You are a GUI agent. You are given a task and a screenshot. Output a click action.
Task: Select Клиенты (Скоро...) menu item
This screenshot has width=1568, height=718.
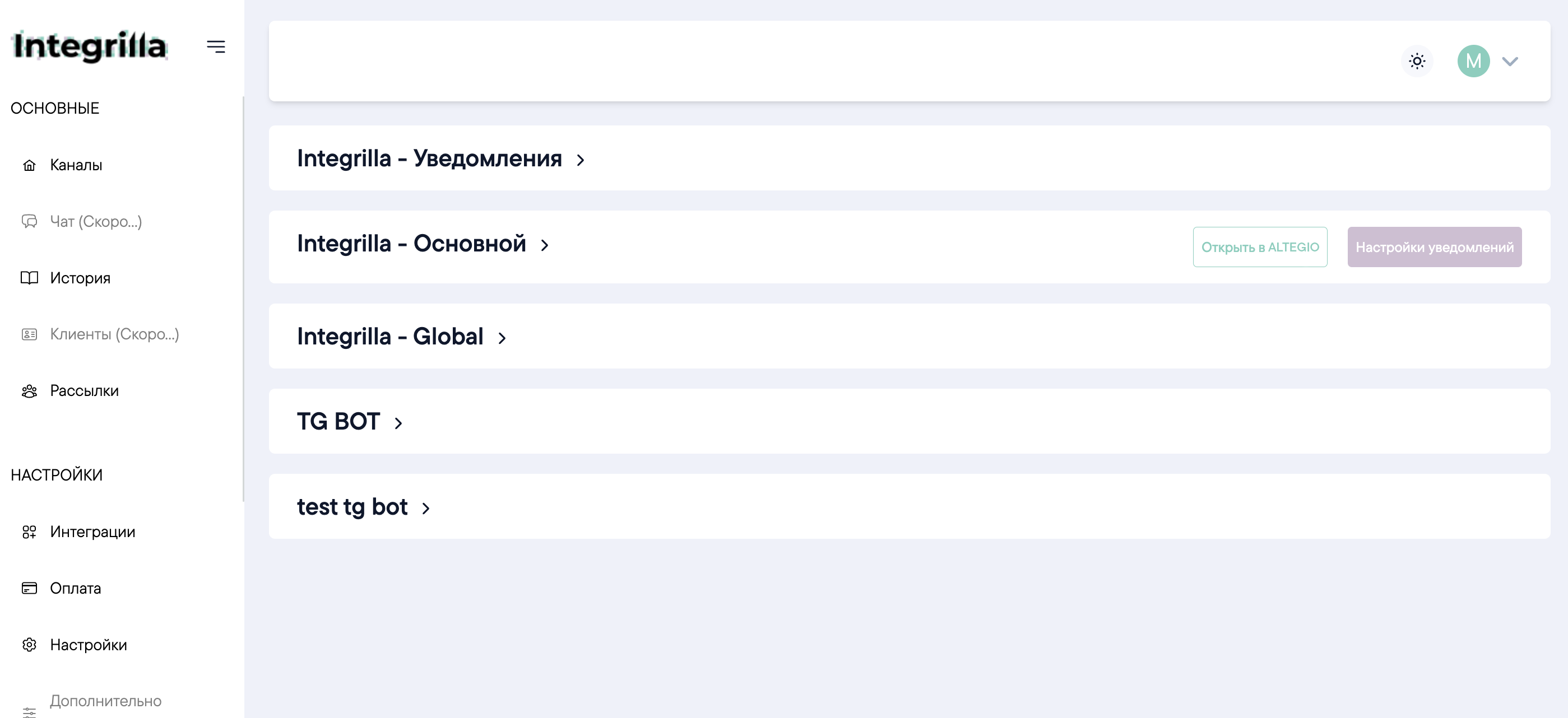(x=114, y=334)
